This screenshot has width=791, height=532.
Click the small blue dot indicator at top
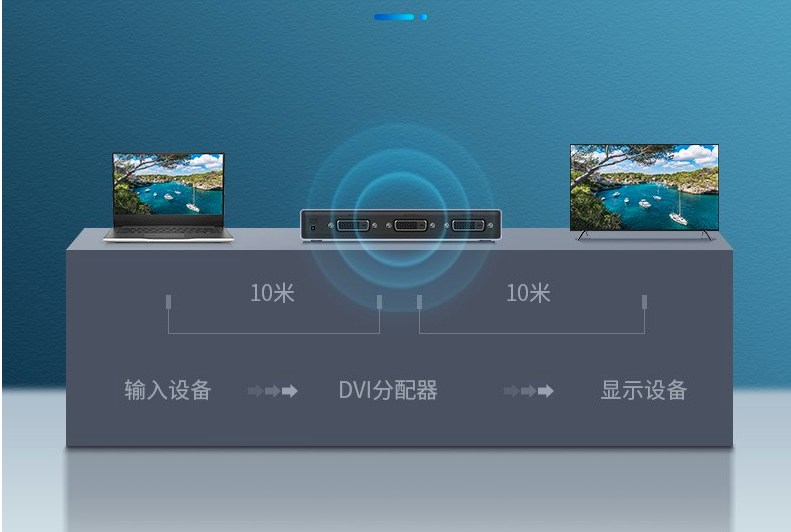coord(424,17)
